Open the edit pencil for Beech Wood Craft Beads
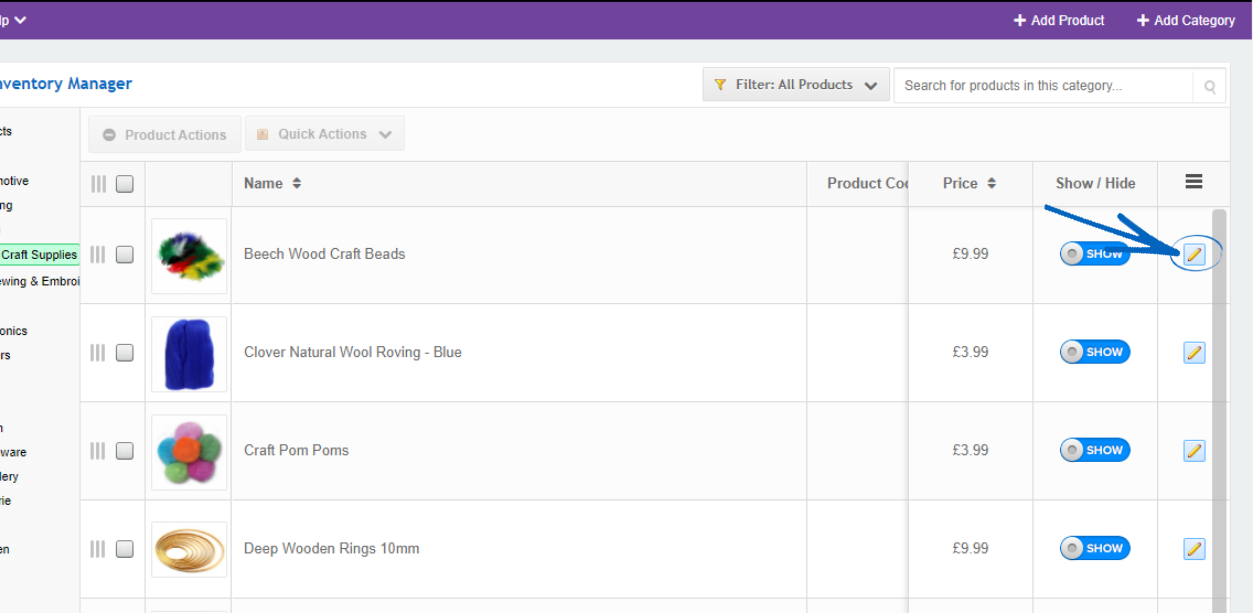1253x613 pixels. tap(1194, 253)
